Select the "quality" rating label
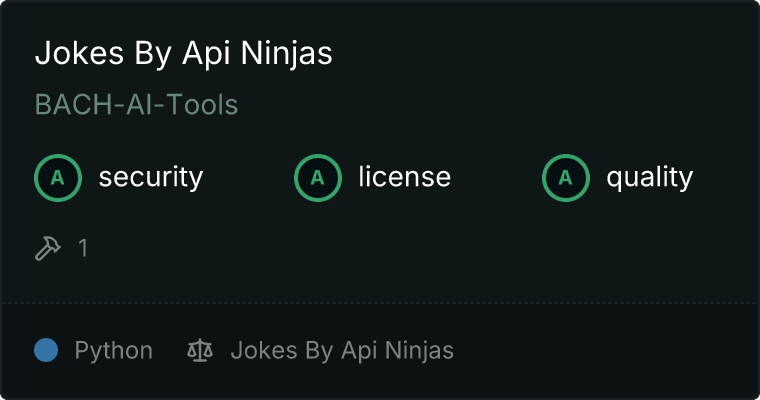The image size is (760, 400). point(649,178)
